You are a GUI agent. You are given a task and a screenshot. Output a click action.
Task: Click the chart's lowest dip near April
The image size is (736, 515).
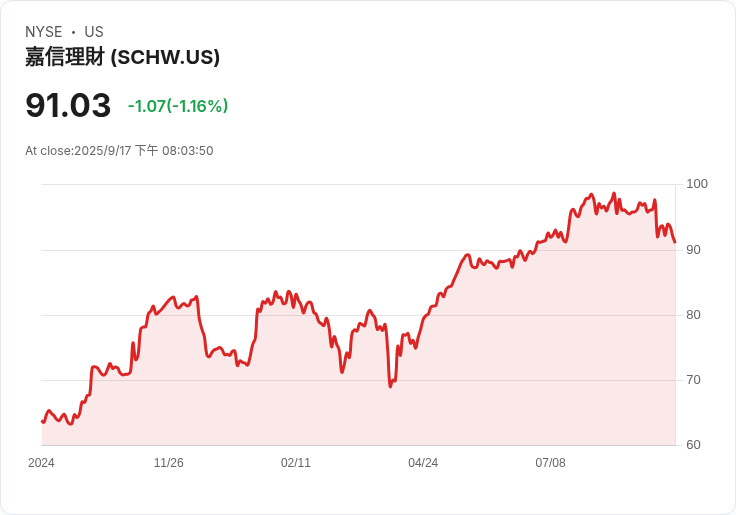pos(390,386)
